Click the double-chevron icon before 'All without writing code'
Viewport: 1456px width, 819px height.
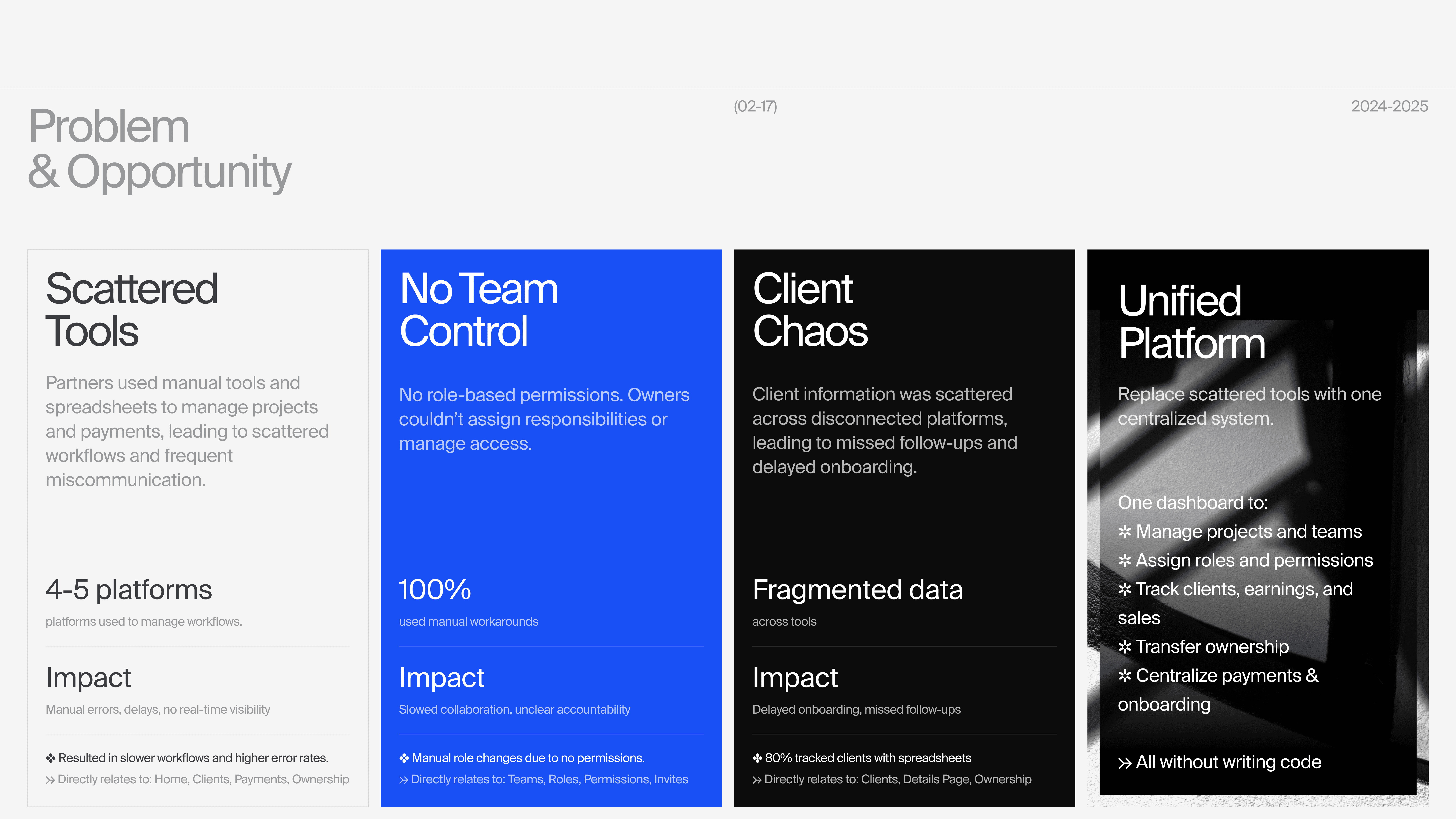pyautogui.click(x=1125, y=763)
